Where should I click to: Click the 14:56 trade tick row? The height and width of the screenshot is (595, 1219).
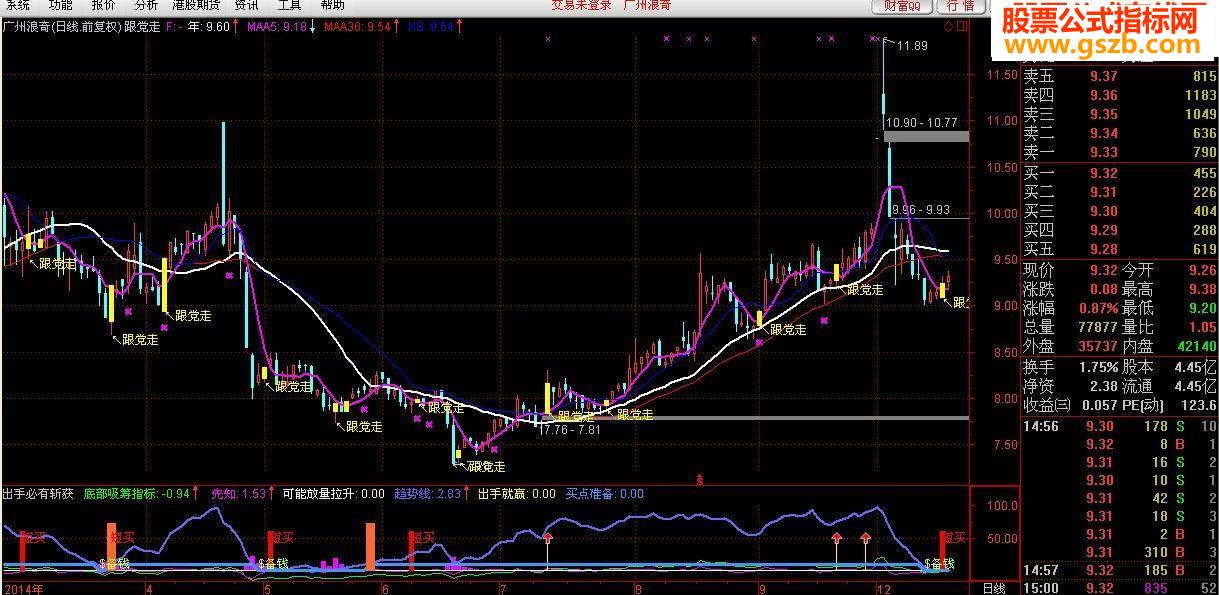tap(1120, 427)
